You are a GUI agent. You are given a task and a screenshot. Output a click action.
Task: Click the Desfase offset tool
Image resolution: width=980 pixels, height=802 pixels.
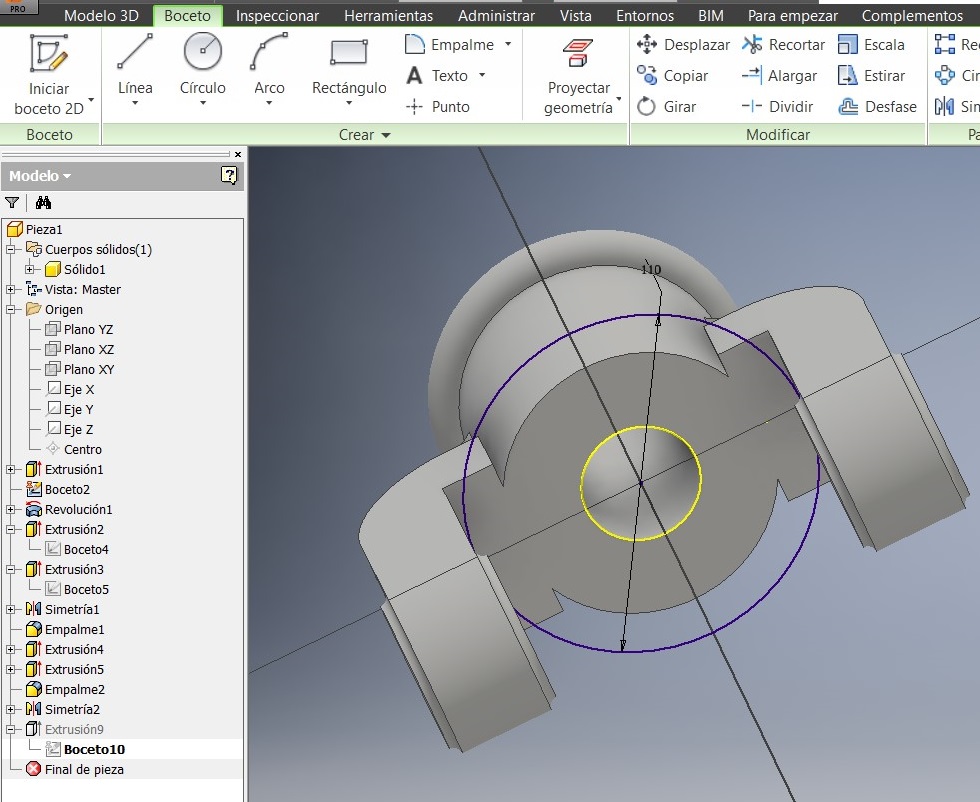[x=877, y=107]
